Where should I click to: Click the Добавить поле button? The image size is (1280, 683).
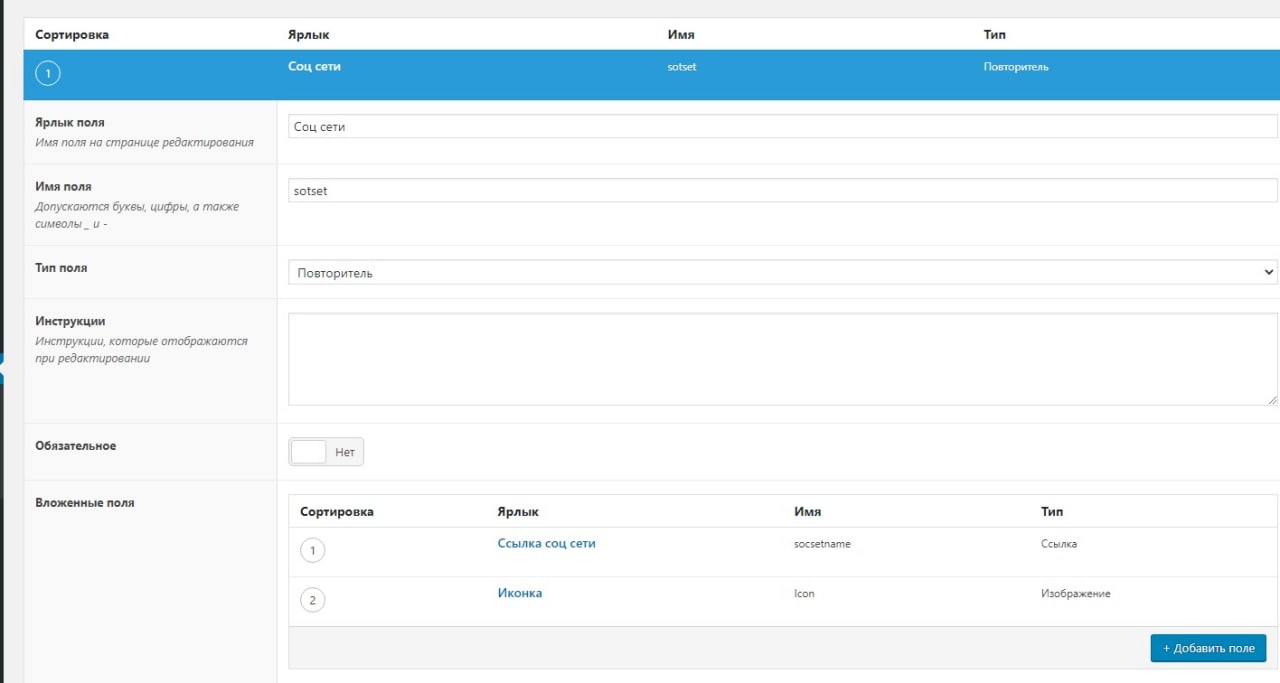coord(1208,648)
